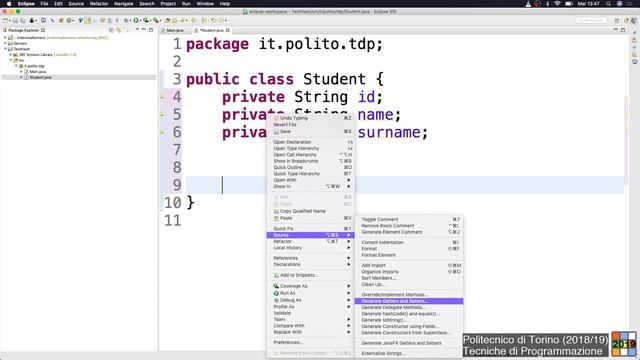Select Generate hashCode() and equals()

(x=409, y=314)
